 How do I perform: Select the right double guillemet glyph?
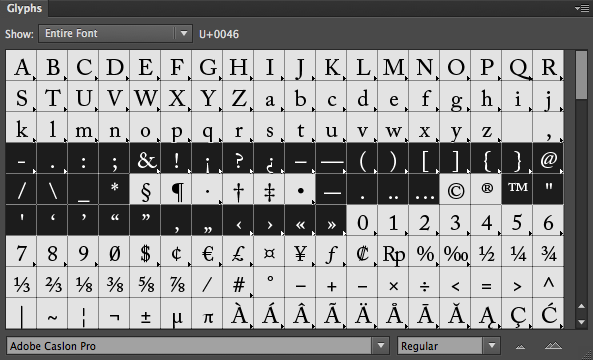point(331,220)
